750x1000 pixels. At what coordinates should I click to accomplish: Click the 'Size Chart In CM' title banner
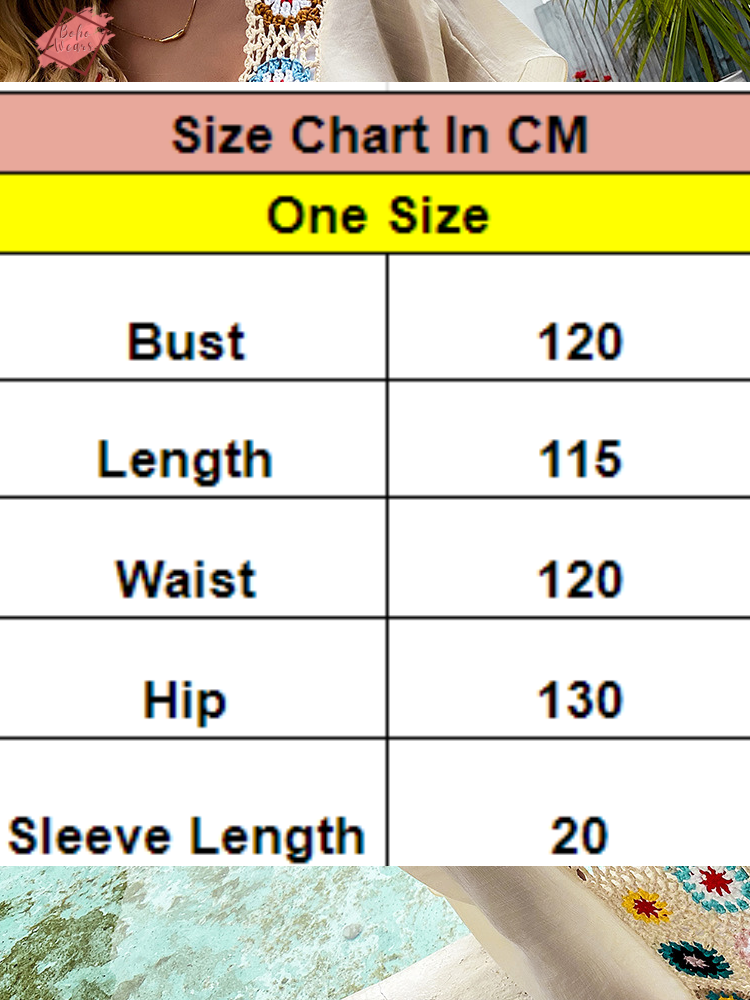pos(378,135)
